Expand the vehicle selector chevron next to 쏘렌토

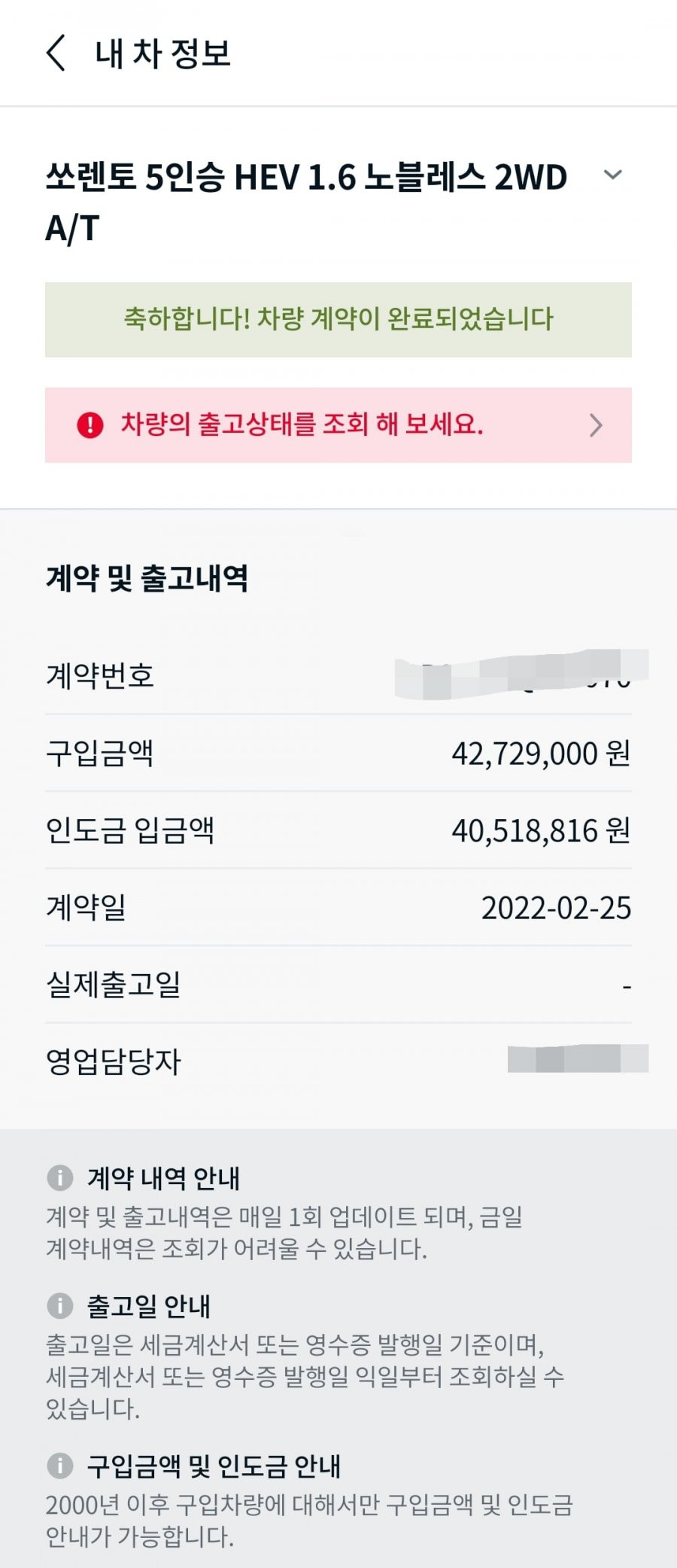coord(613,175)
